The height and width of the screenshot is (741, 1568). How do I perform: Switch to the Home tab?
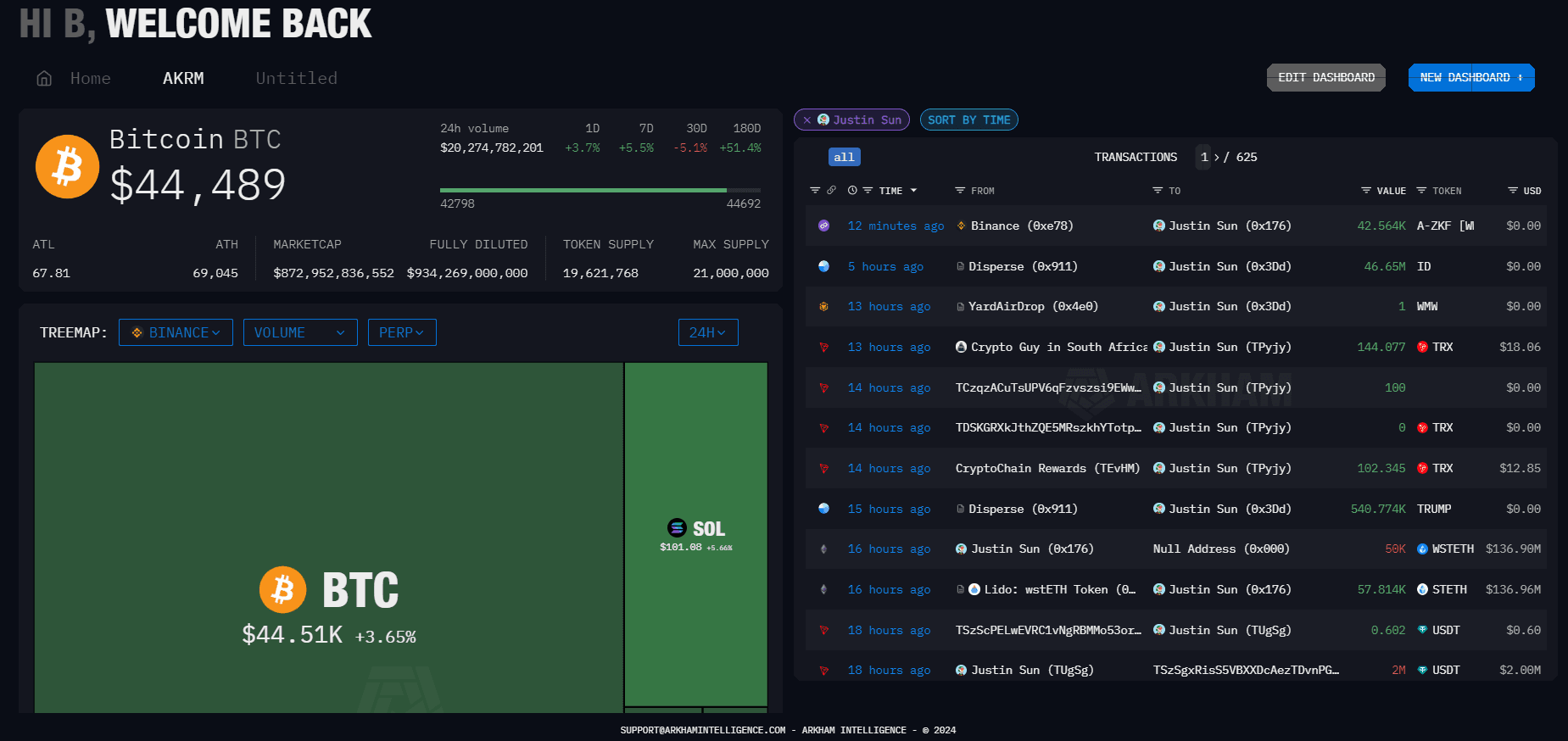tap(90, 78)
